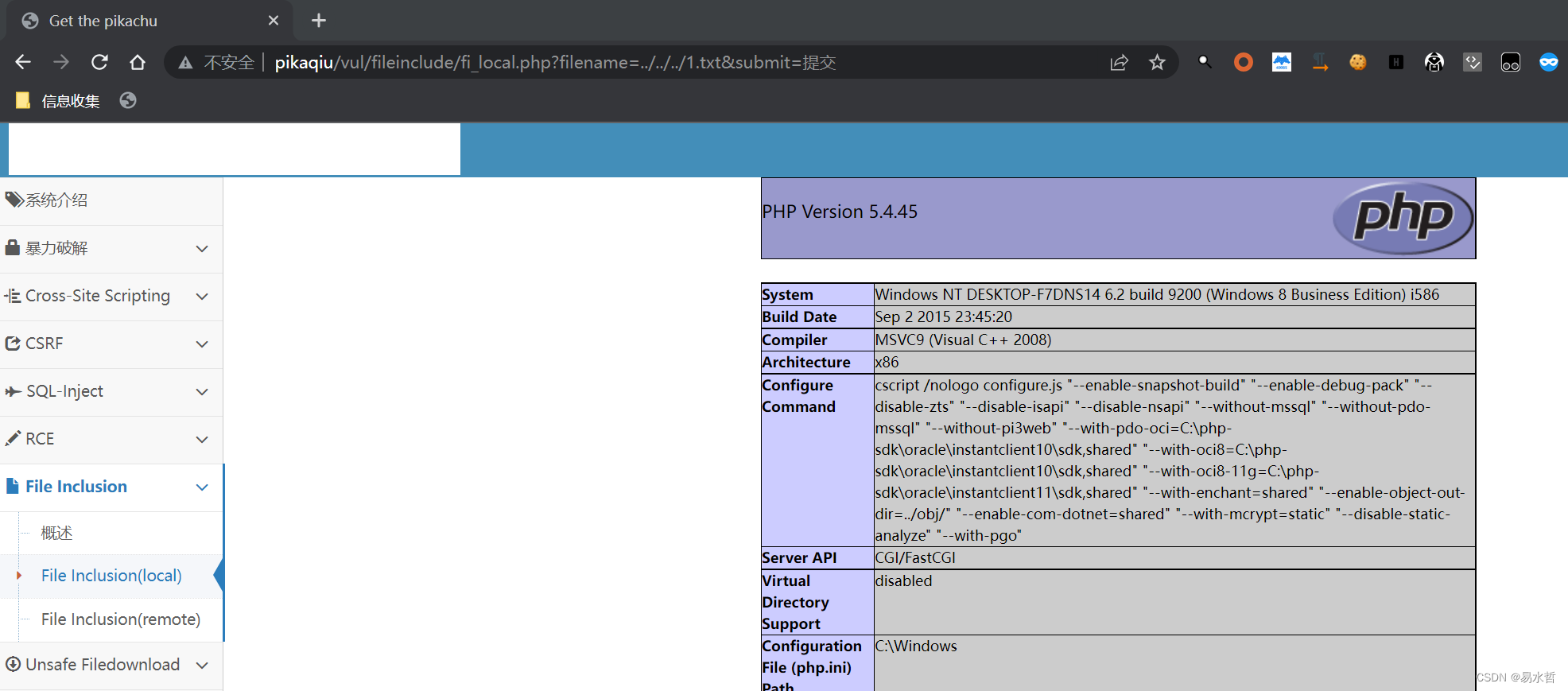
Task: Reload the page with the refresh icon
Action: click(x=99, y=62)
